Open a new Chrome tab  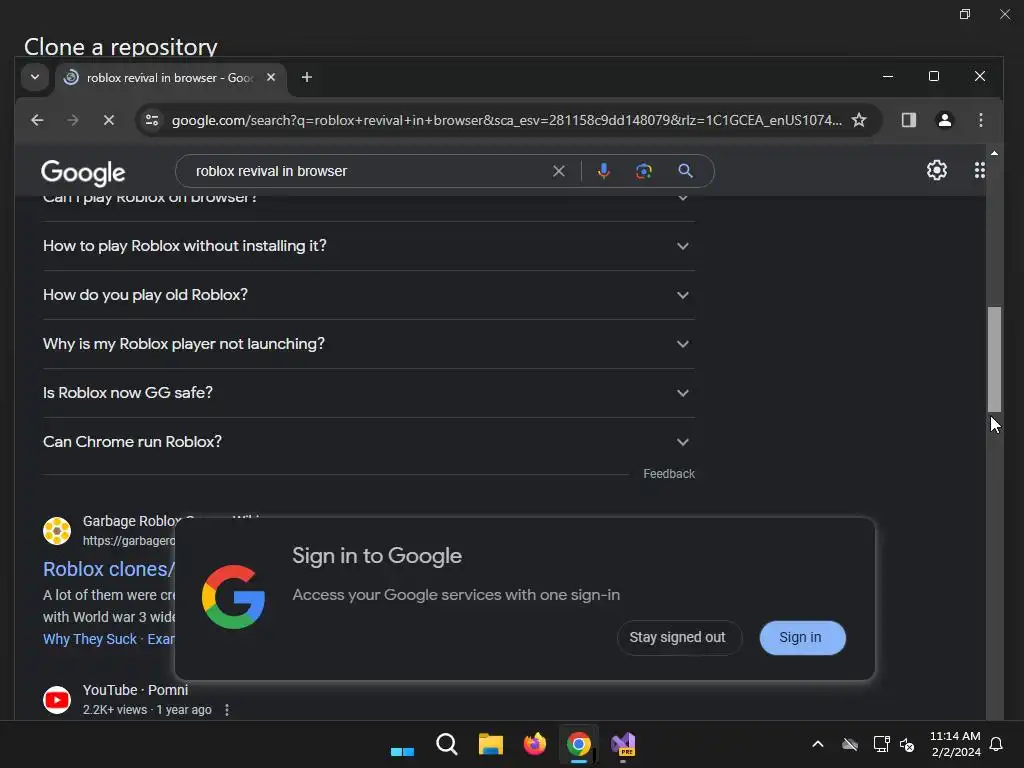(306, 77)
